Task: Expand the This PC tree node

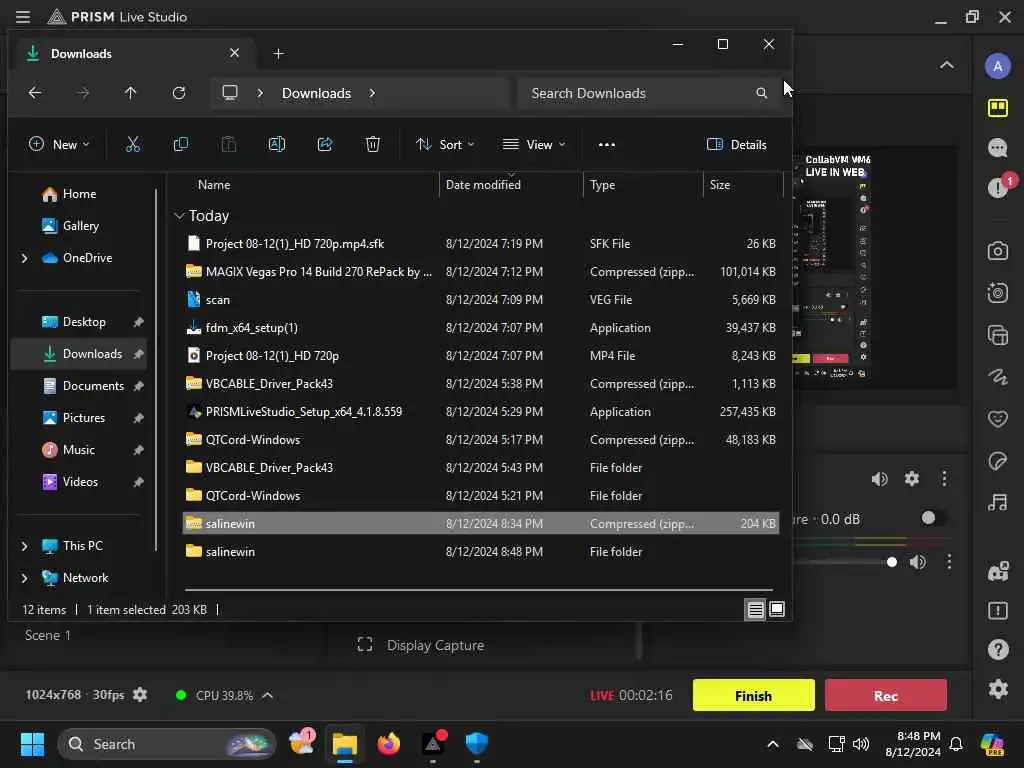Action: point(25,546)
